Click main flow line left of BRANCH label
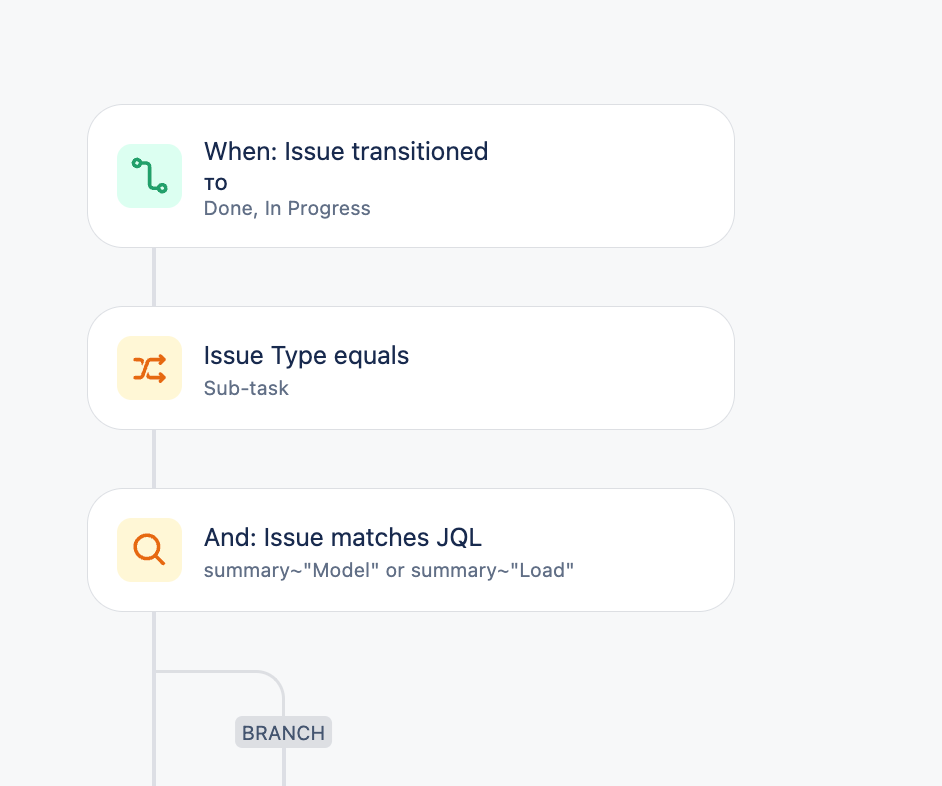 click(154, 733)
